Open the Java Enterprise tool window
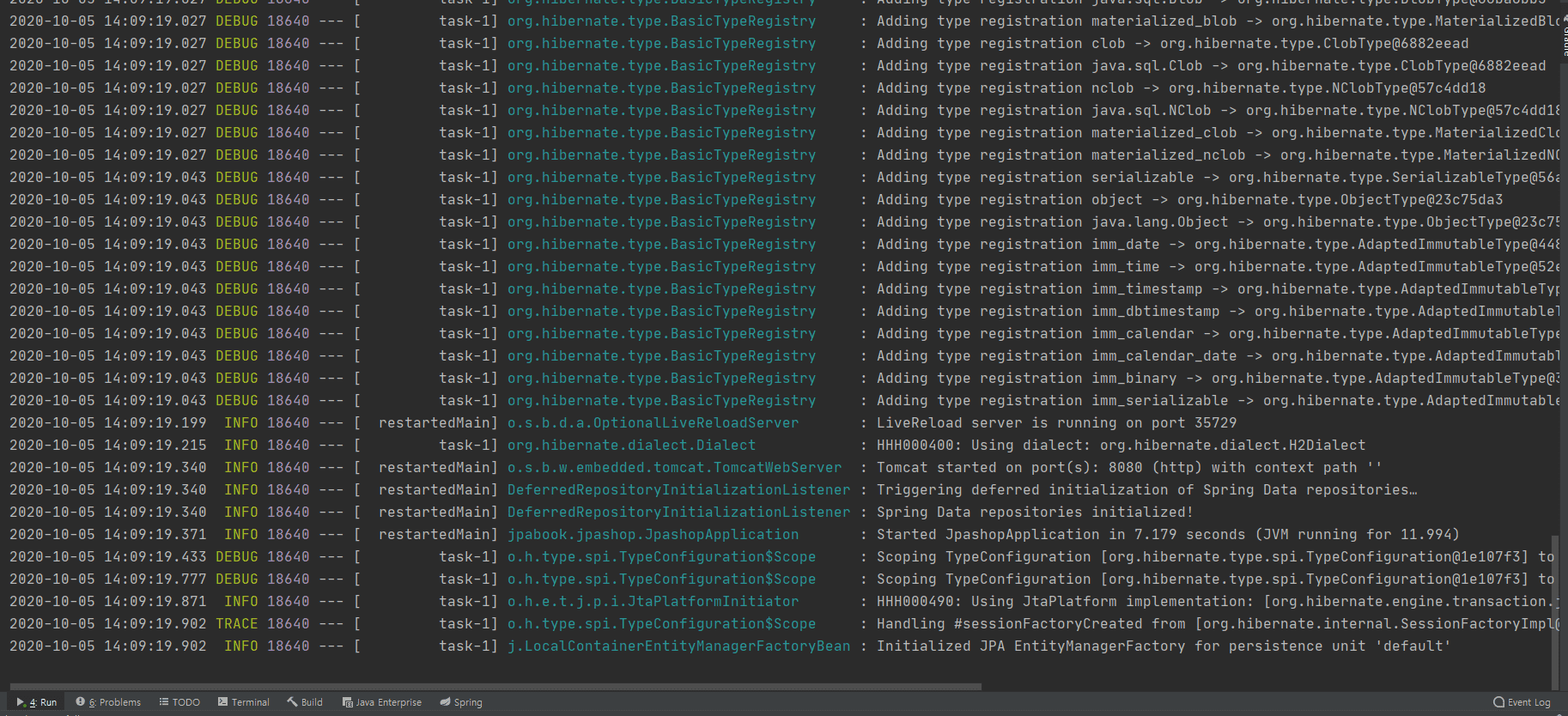This screenshot has width=1568, height=716. (x=382, y=702)
